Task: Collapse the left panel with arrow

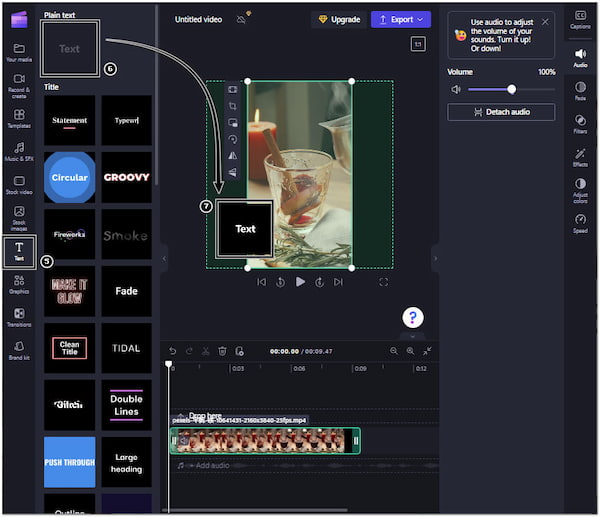Action: [x=164, y=259]
